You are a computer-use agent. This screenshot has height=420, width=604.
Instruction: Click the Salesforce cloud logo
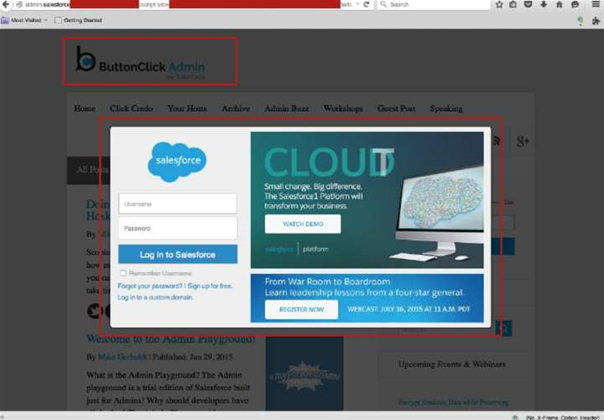pos(177,160)
